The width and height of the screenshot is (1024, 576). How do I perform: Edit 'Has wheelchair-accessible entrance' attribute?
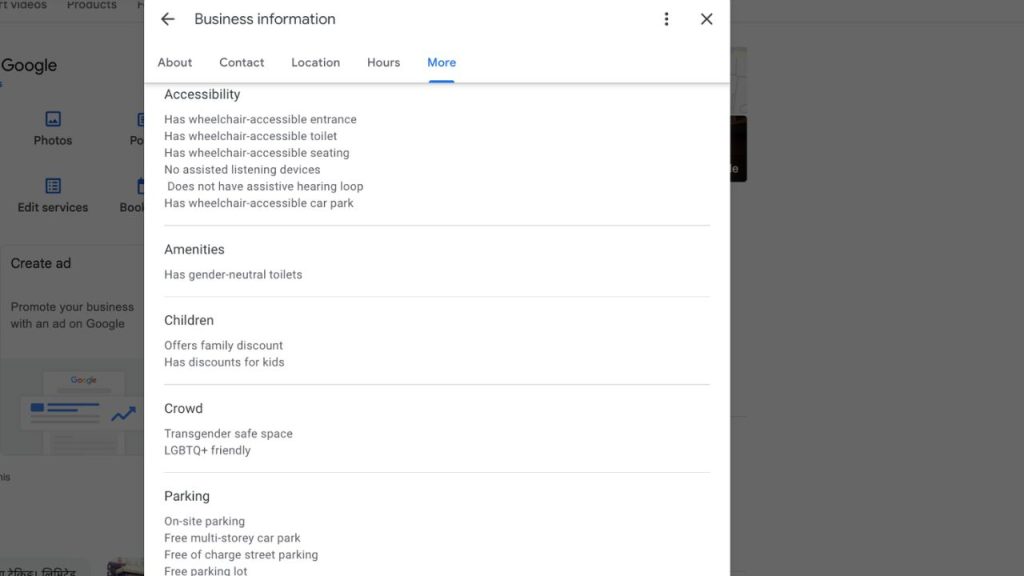point(260,119)
